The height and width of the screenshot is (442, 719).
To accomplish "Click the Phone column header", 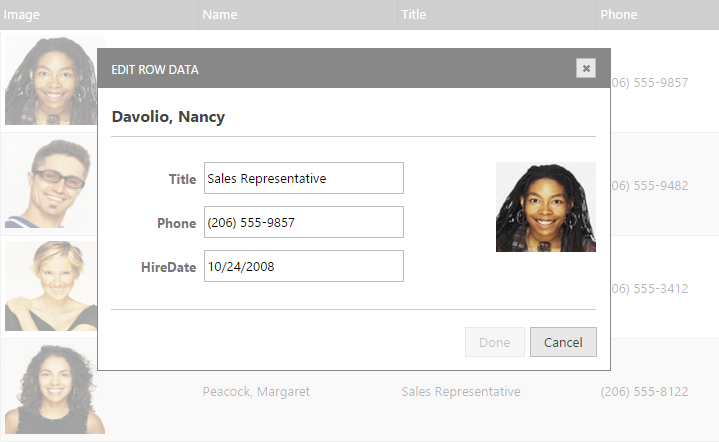I will (618, 15).
